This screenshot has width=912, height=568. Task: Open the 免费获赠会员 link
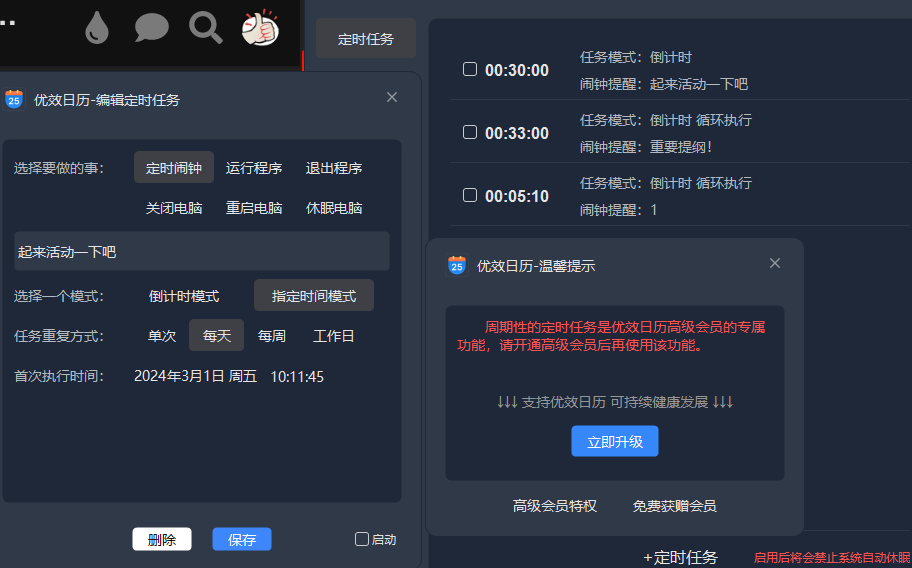tap(674, 506)
